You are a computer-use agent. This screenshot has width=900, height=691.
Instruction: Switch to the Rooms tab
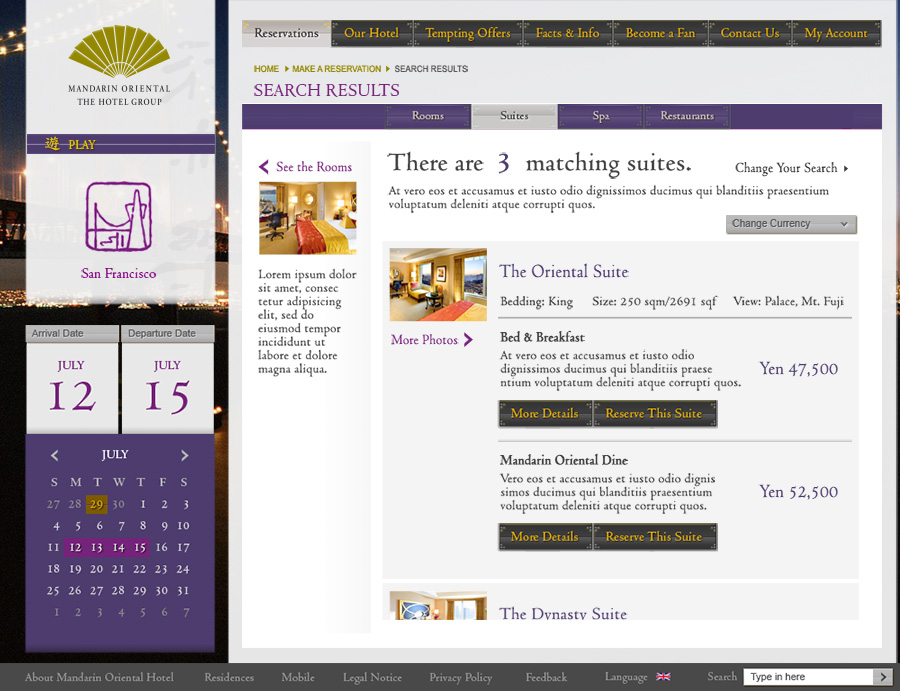click(x=428, y=116)
